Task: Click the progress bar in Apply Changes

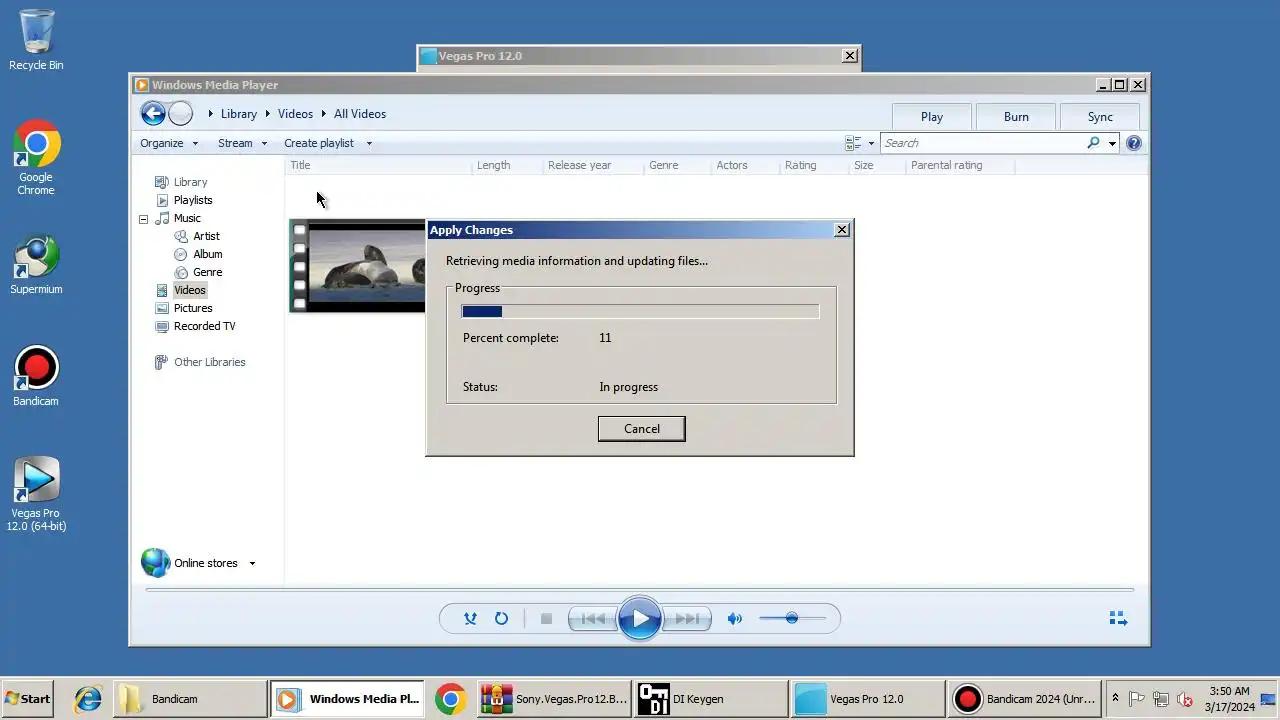Action: tap(640, 312)
